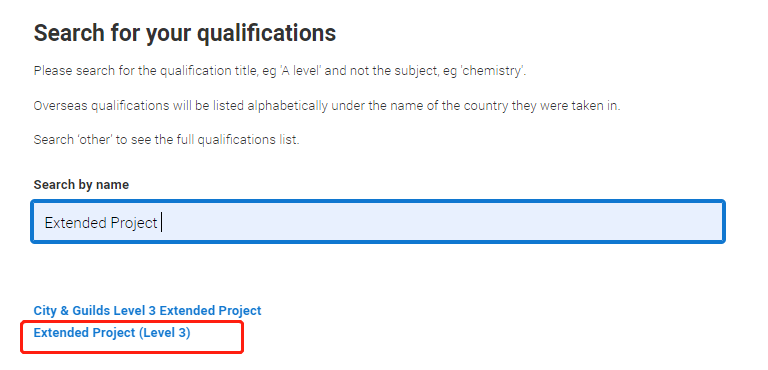Focus the Search by name input field
Image resolution: width=768 pixels, height=370 pixels.
click(378, 221)
